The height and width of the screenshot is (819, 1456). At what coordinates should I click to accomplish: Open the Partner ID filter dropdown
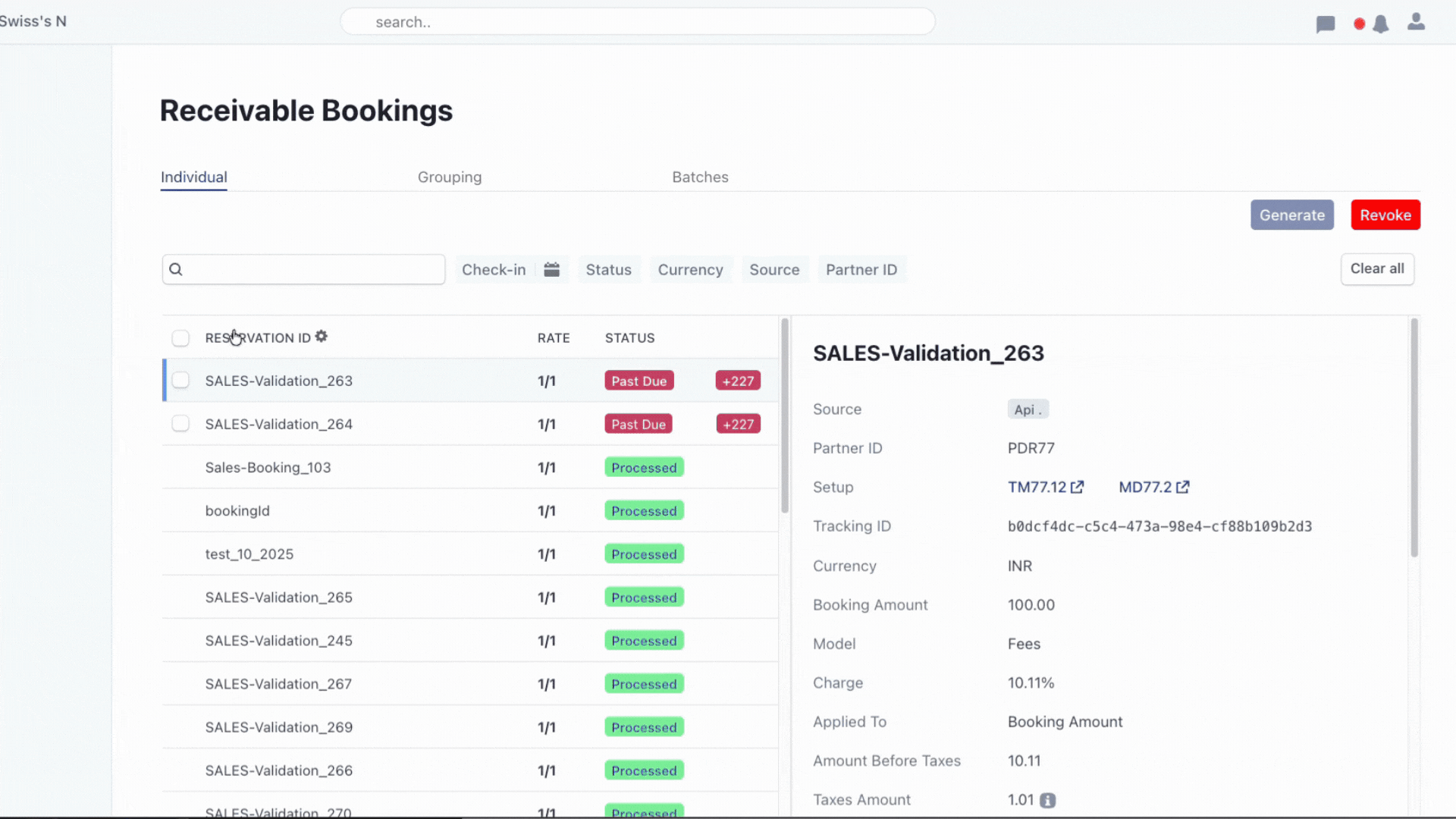coord(861,270)
